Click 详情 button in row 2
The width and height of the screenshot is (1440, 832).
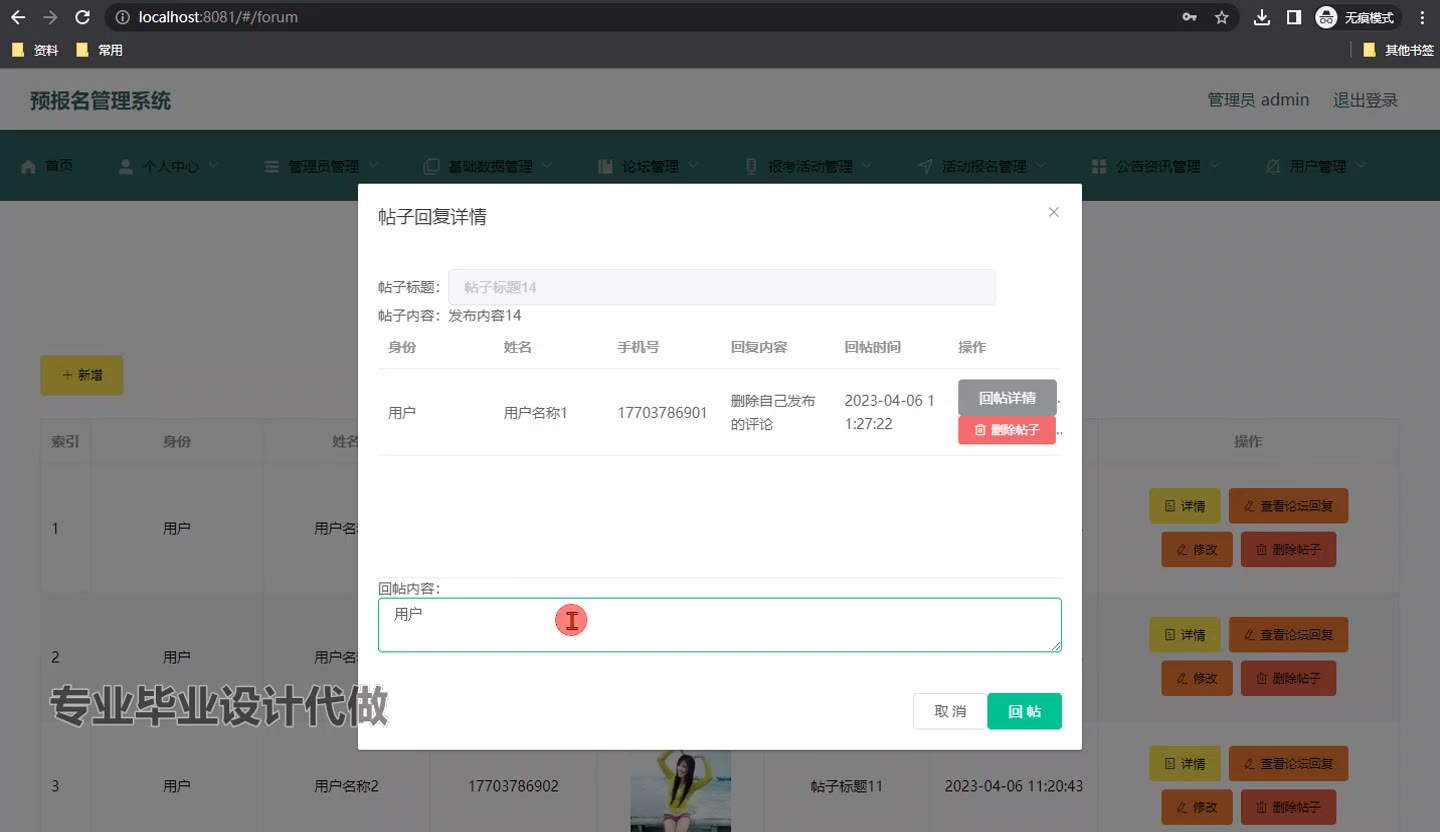pos(1185,635)
